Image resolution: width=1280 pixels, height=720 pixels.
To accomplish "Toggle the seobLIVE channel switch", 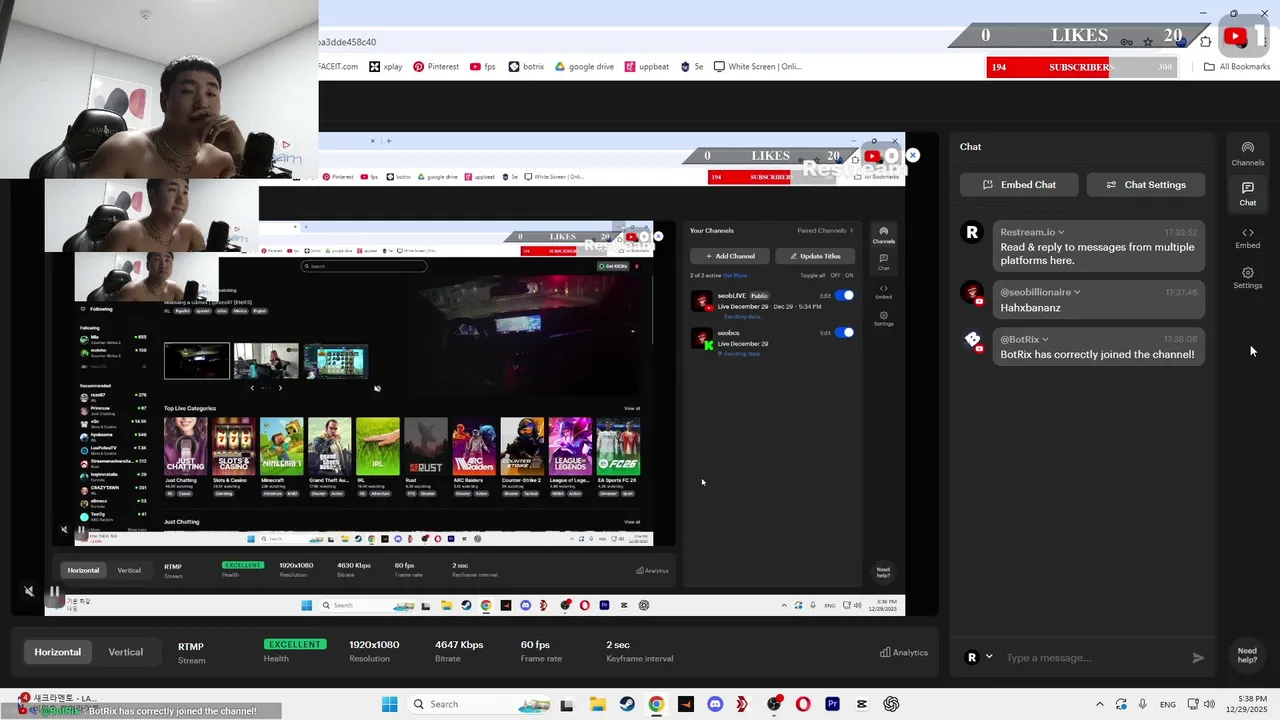I will [x=844, y=295].
